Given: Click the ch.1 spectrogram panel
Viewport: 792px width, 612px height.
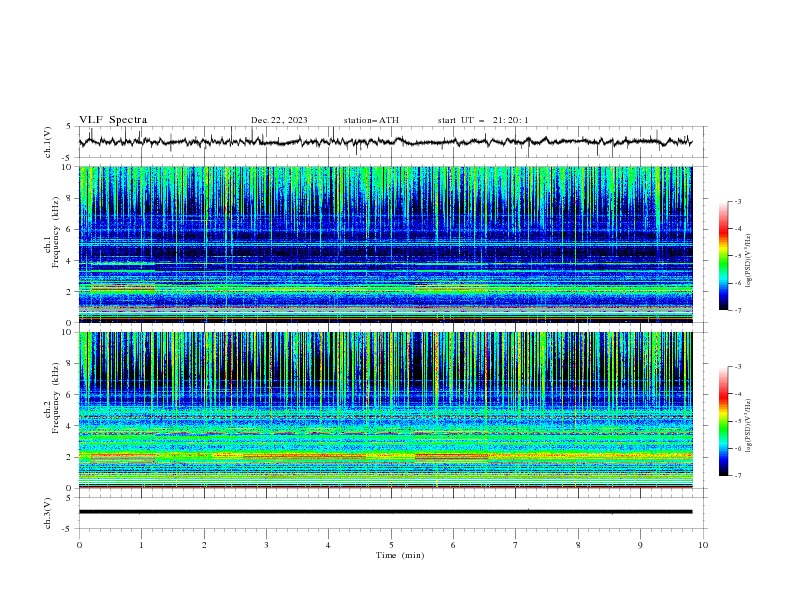Looking at the screenshot, I should (385, 244).
